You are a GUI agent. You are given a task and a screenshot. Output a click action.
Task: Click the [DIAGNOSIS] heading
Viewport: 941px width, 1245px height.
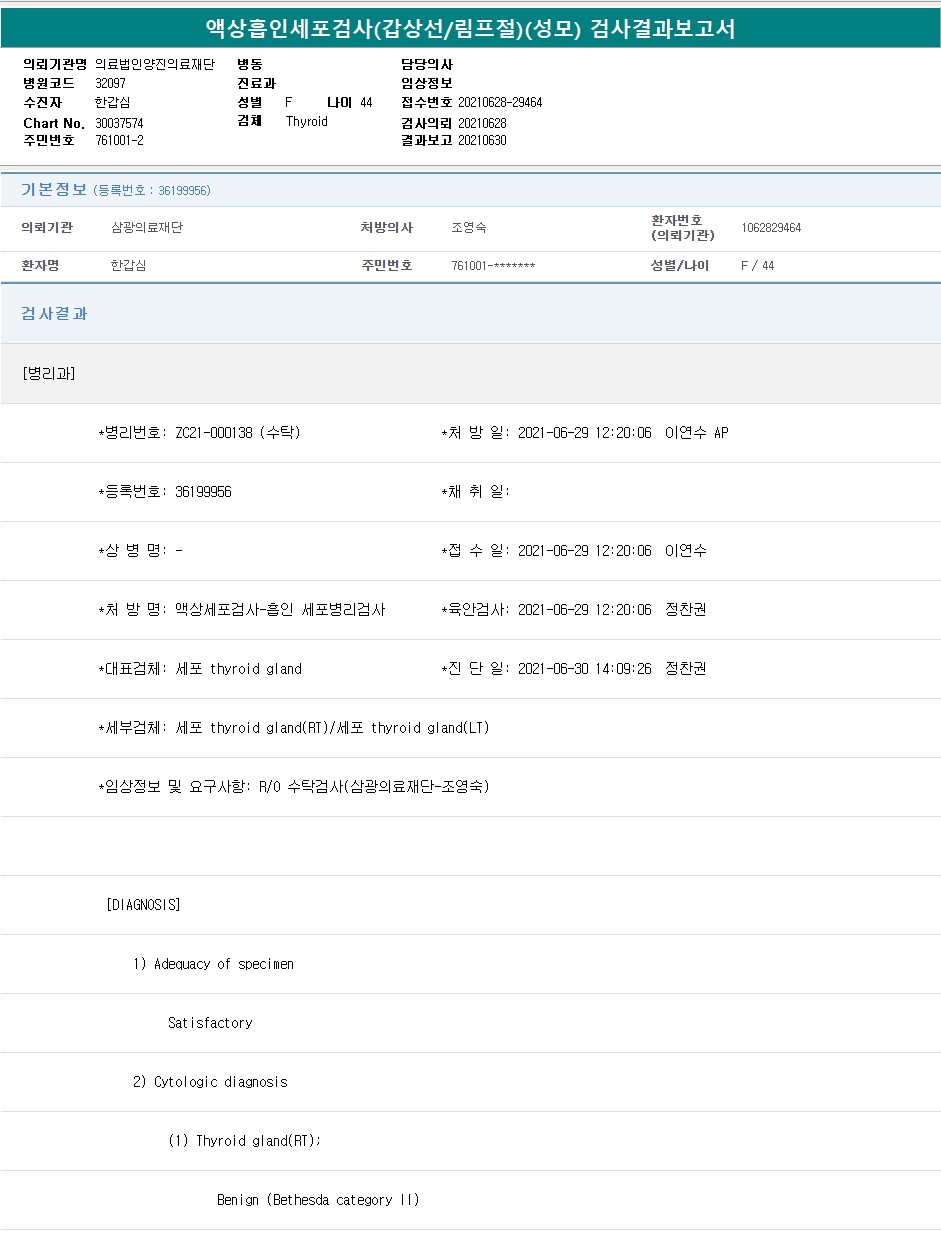(143, 905)
